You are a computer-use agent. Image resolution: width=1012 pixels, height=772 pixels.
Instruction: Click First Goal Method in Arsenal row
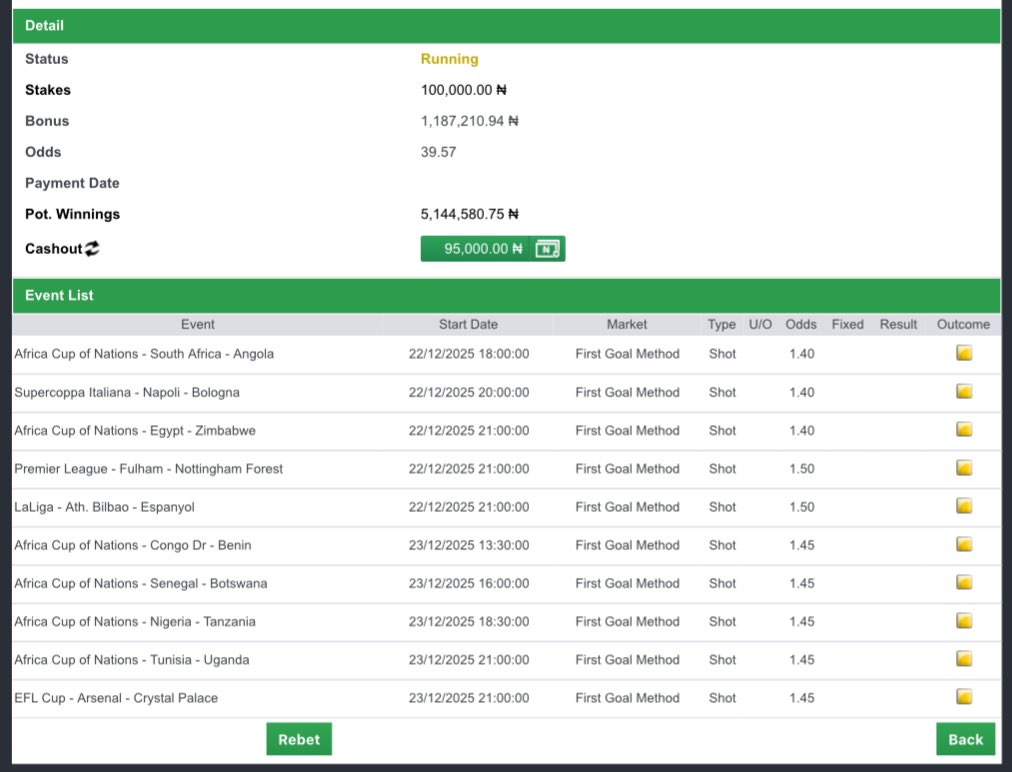(627, 698)
